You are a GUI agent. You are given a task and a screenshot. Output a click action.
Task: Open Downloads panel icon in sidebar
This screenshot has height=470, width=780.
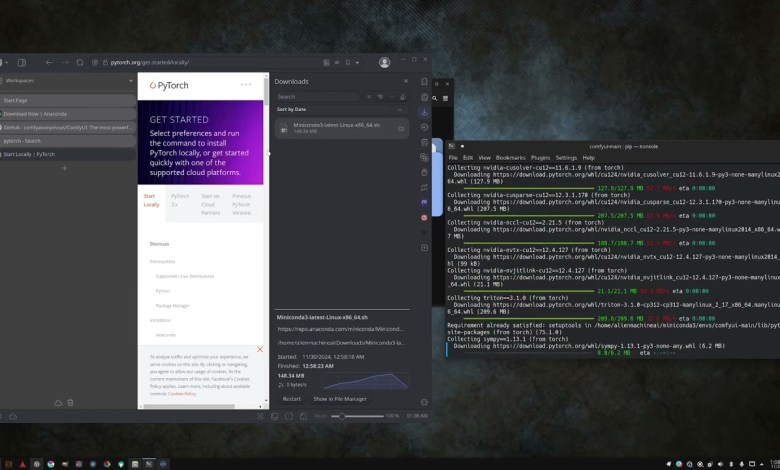424,112
